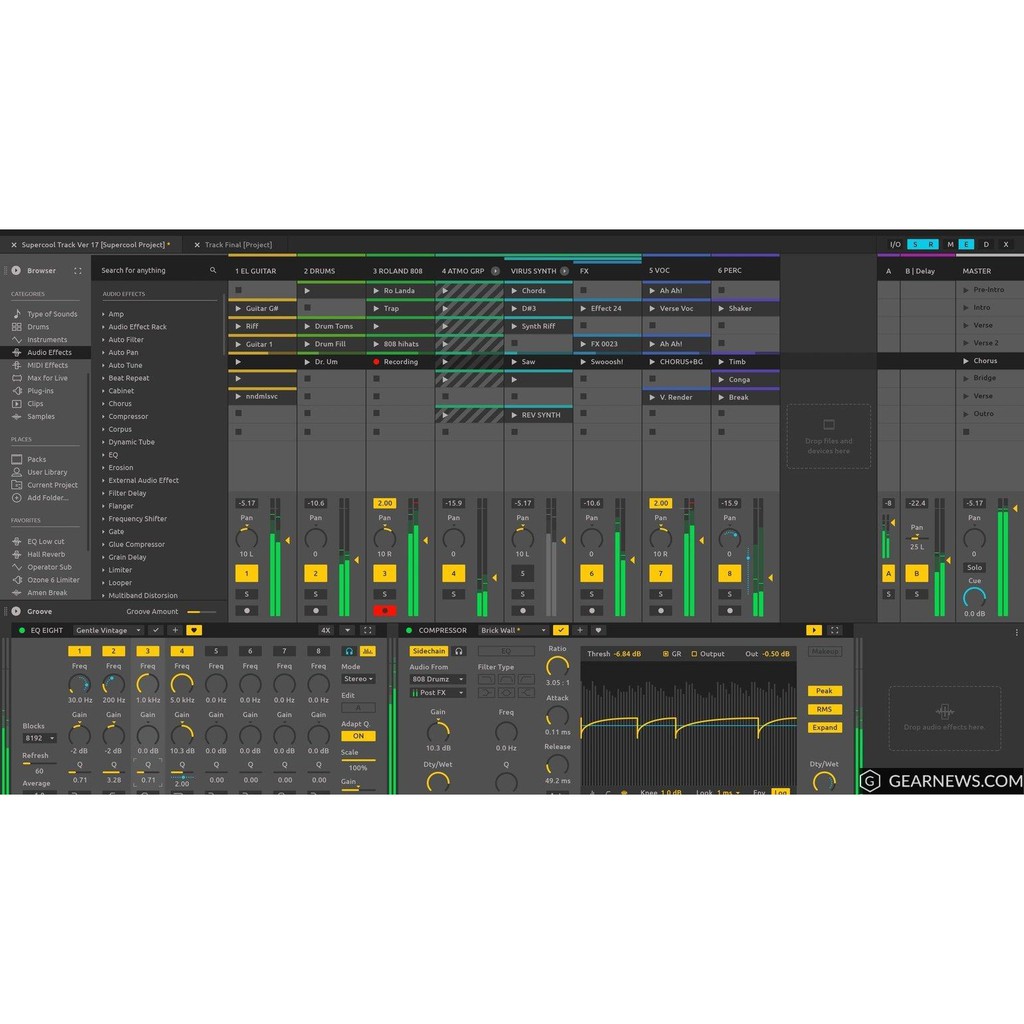Unfold the ATMO GRP group track arrow
This screenshot has height=1024, width=1024.
pyautogui.click(x=495, y=271)
